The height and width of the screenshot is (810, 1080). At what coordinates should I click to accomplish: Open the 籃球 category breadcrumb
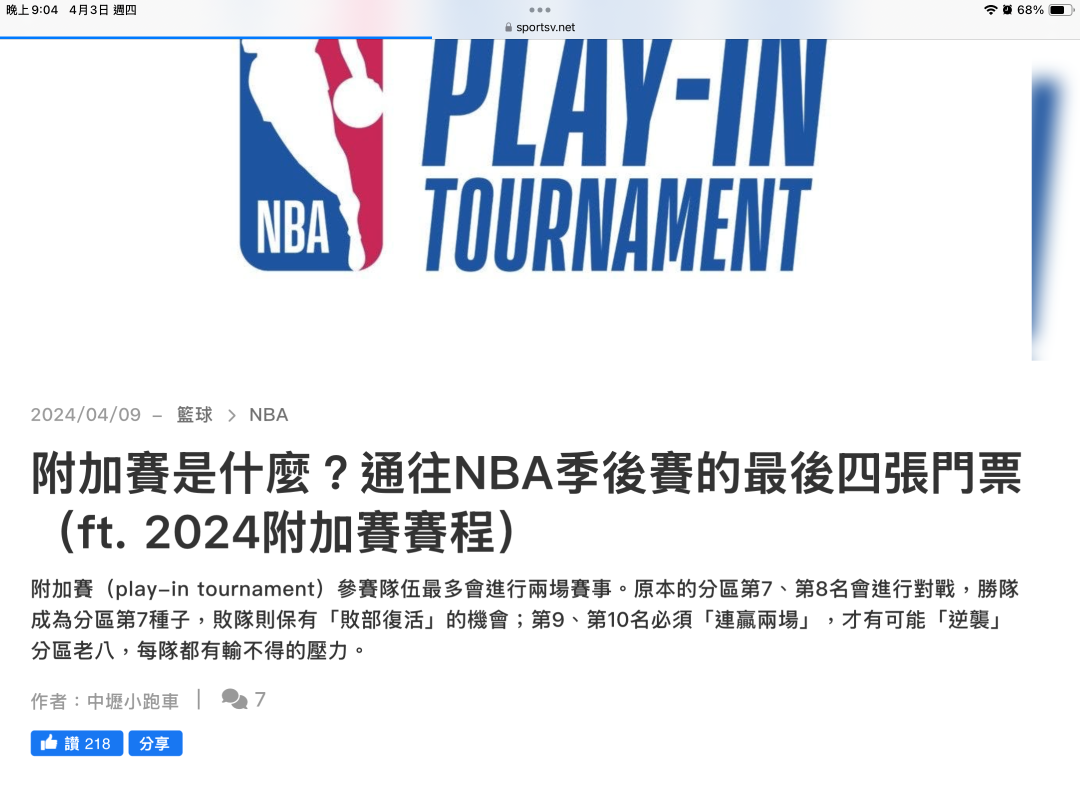(195, 415)
